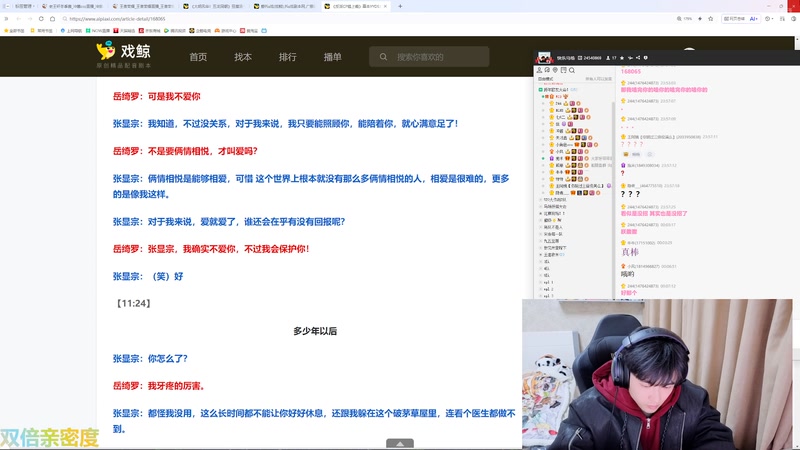Close the active script tab

pyautogui.click(x=385, y=6)
